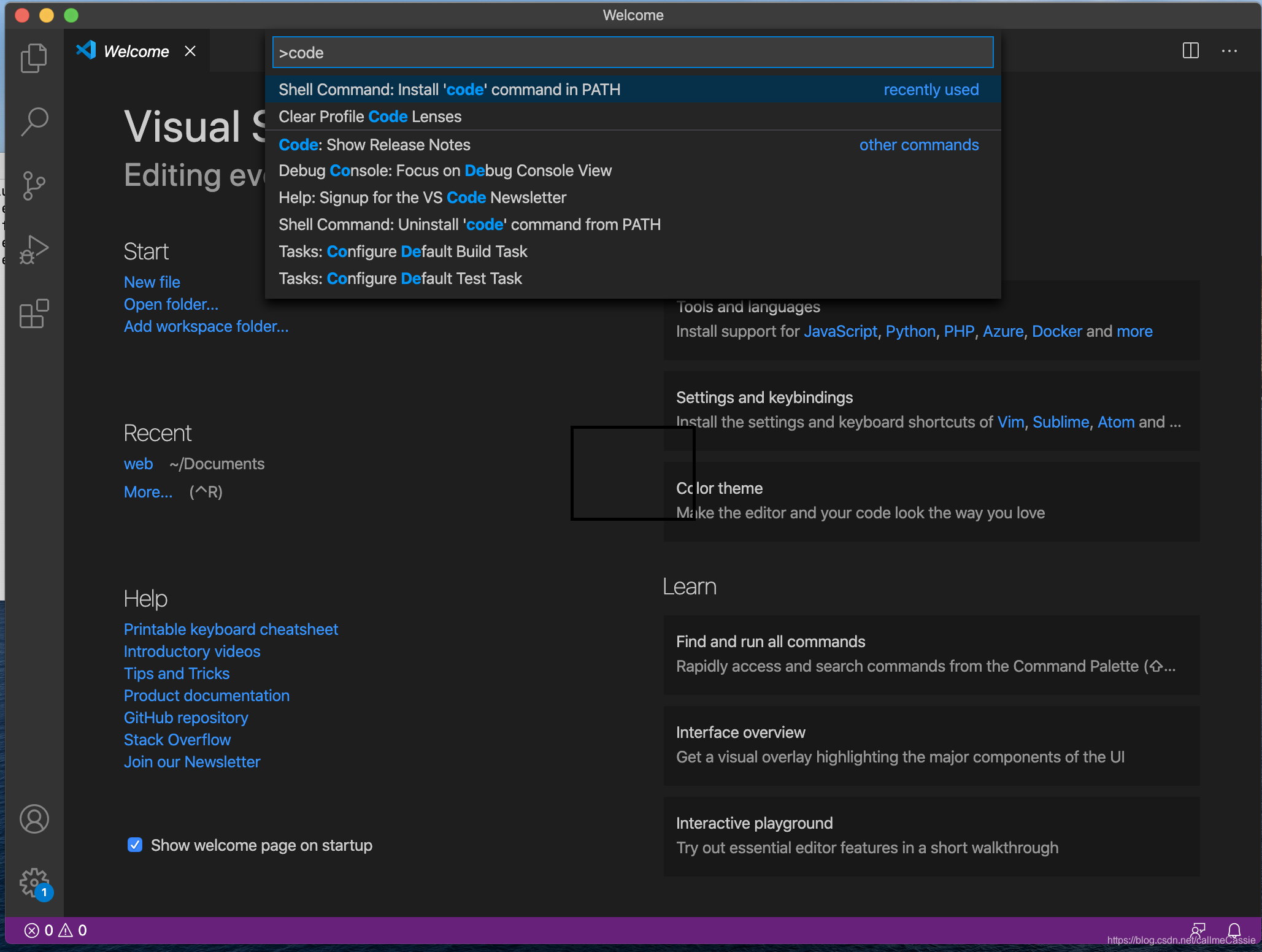Run Shell Command: Install 'code' command in PATH

(x=633, y=90)
